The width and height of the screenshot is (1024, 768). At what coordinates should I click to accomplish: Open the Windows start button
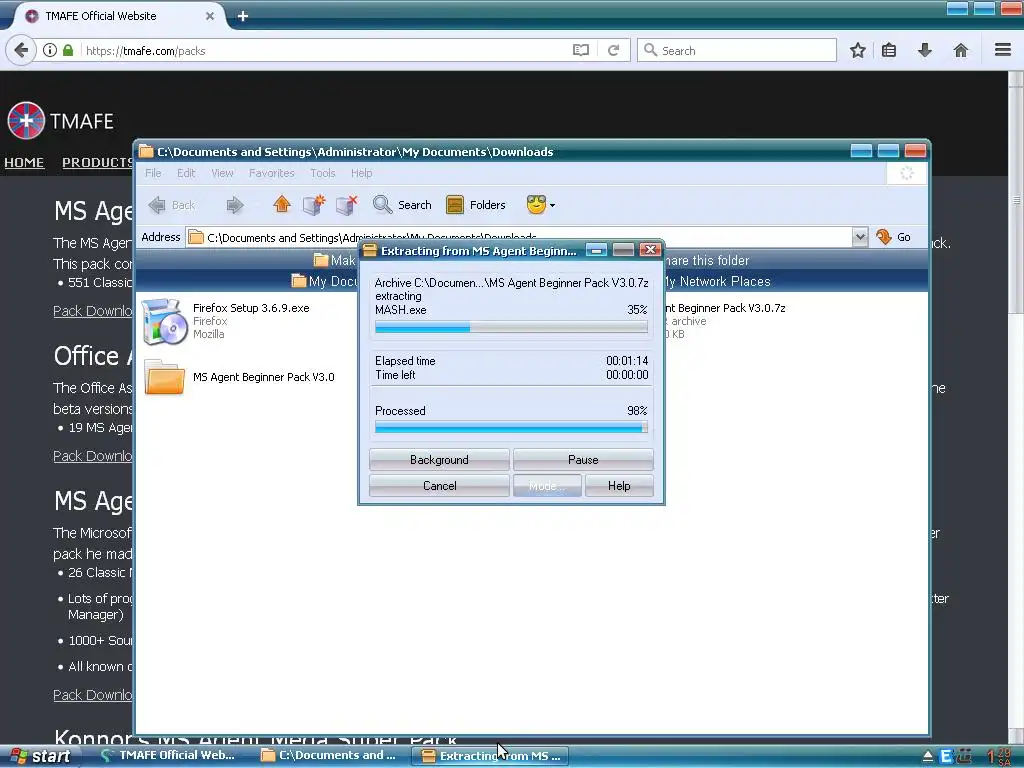39,756
